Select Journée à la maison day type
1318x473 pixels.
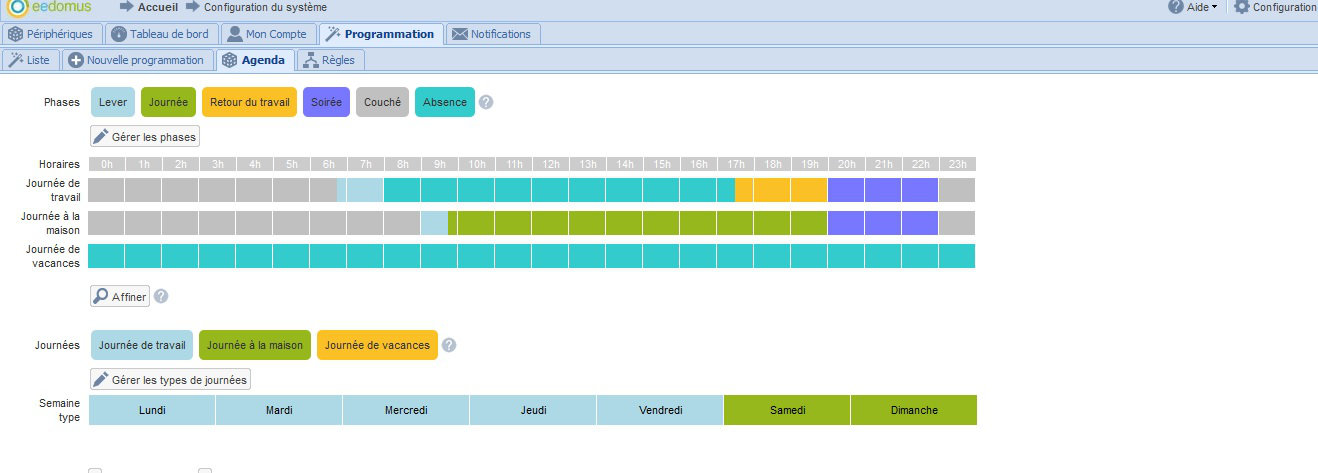pos(254,345)
